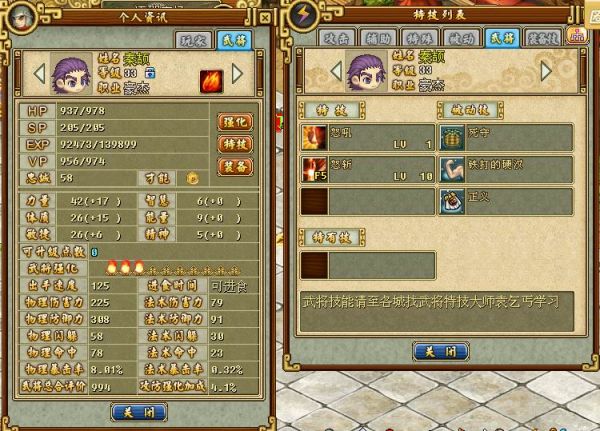Select the 怒斩 skill icon marked F5
This screenshot has height=431, width=600.
(314, 169)
